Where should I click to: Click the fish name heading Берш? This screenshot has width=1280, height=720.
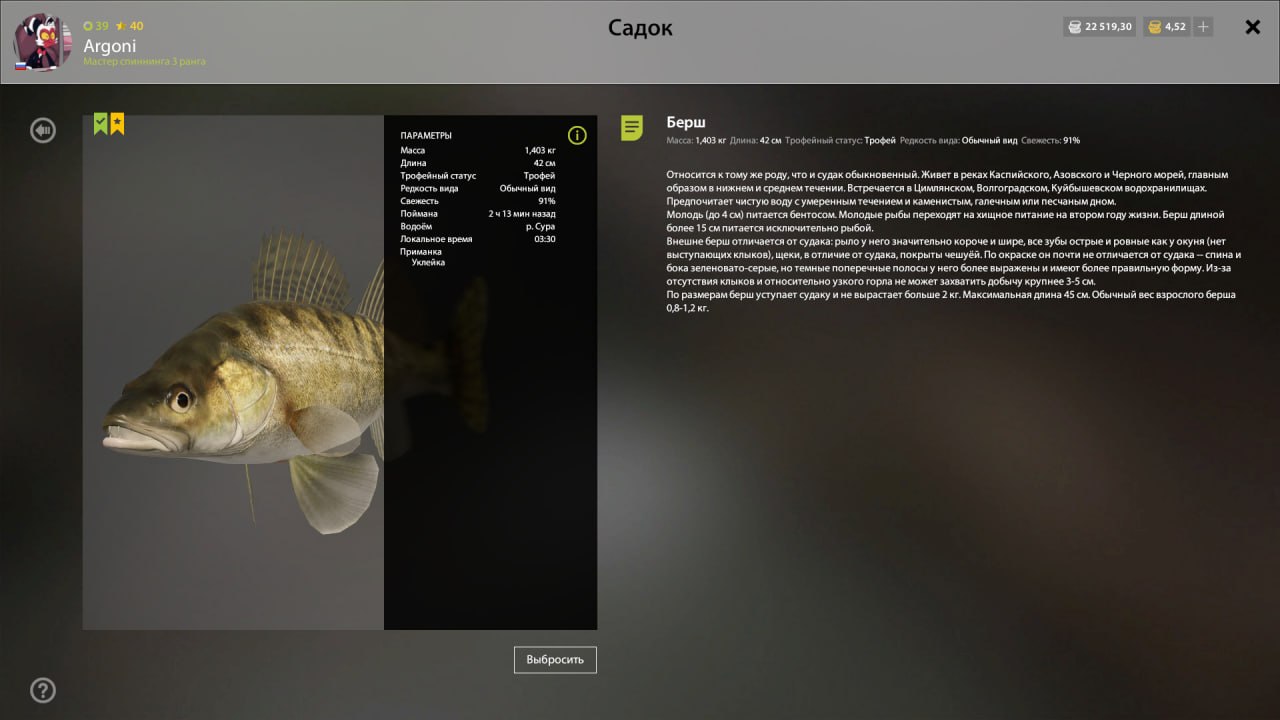(686, 122)
